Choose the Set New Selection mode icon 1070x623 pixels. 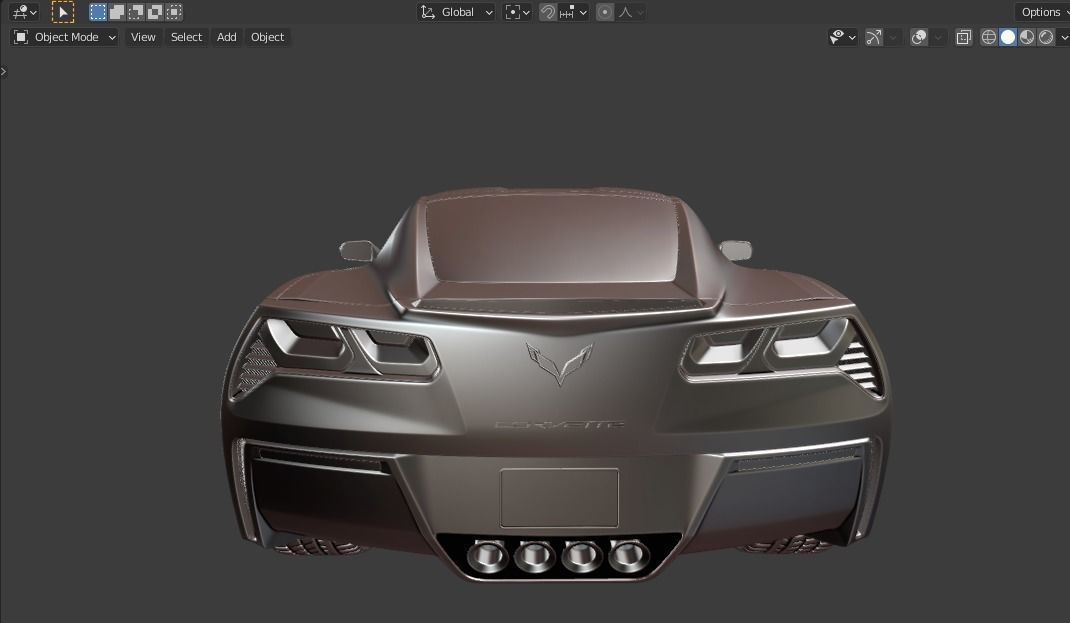pyautogui.click(x=98, y=12)
